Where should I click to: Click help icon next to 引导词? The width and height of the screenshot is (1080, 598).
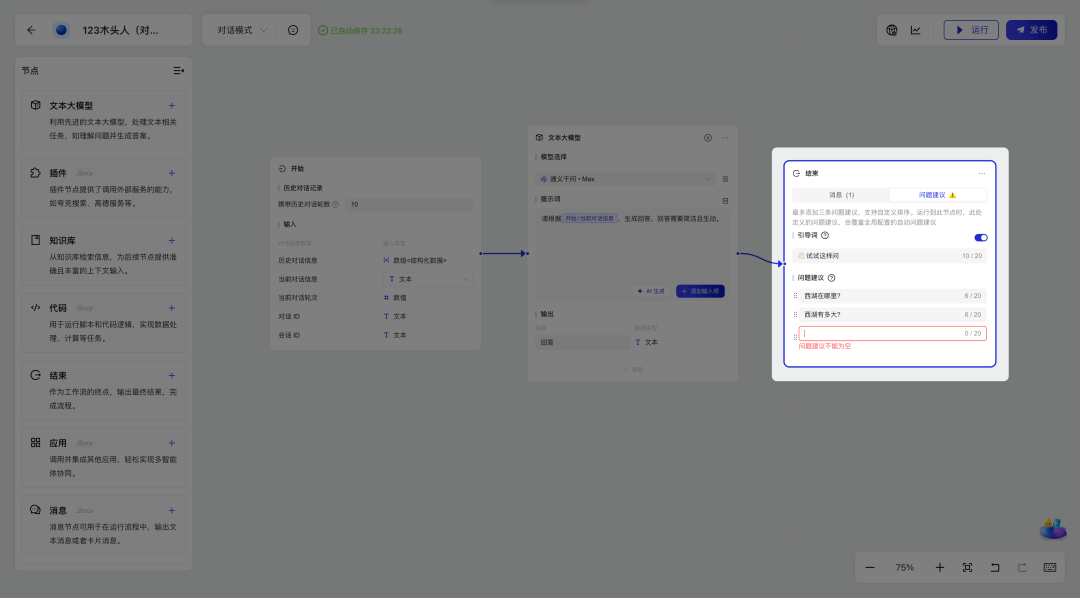pos(825,236)
